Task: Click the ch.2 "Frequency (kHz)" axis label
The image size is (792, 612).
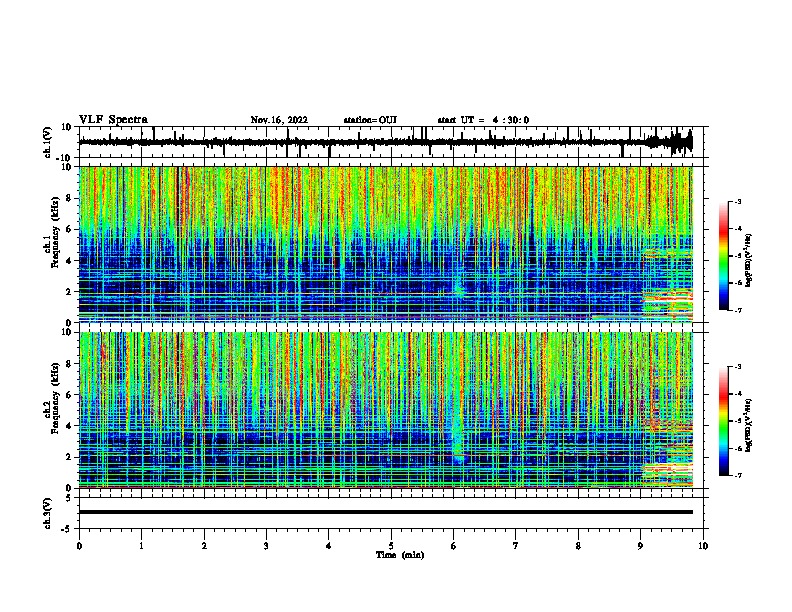Action: (x=55, y=398)
